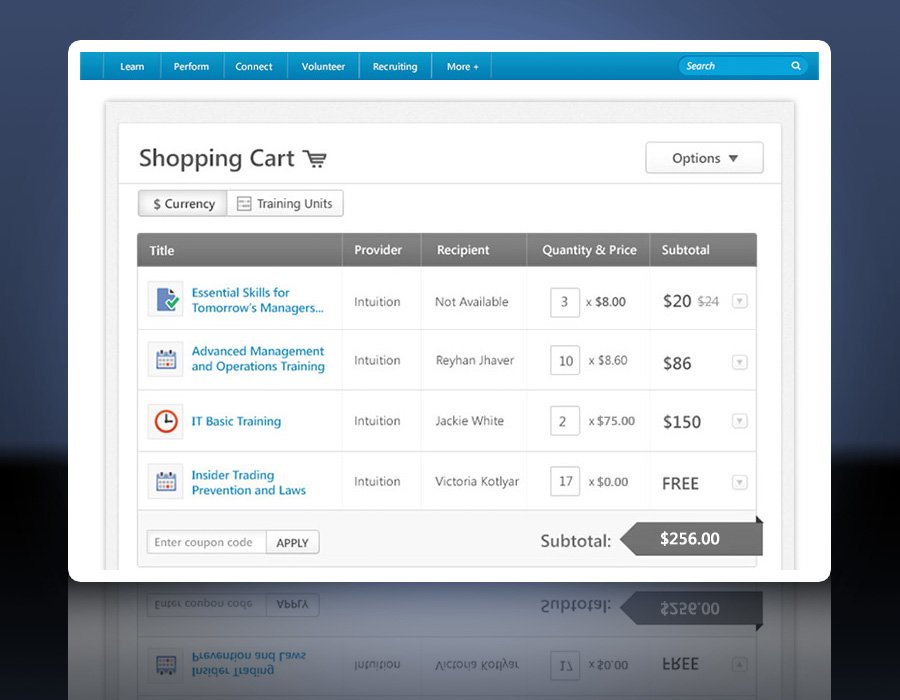The image size is (900, 700).
Task: Click the FREE subtotal value
Action: tap(680, 484)
